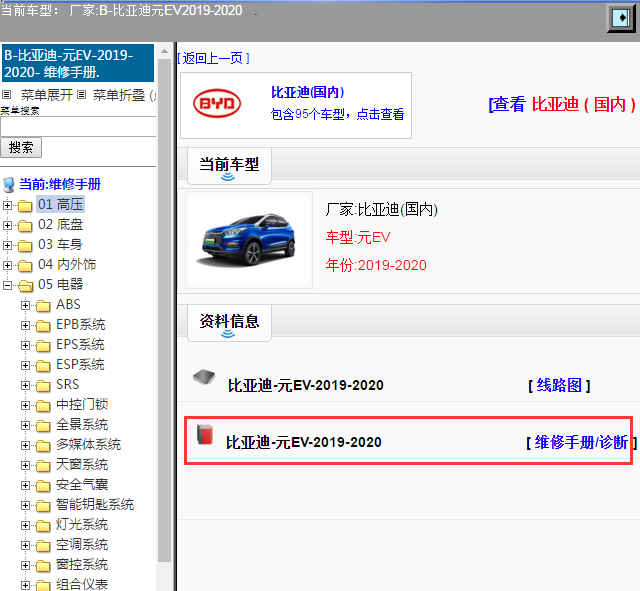Viewport: 640px width, 591px height.
Task: Expand the 智能钥匙系统 subfolder
Action: (25, 505)
